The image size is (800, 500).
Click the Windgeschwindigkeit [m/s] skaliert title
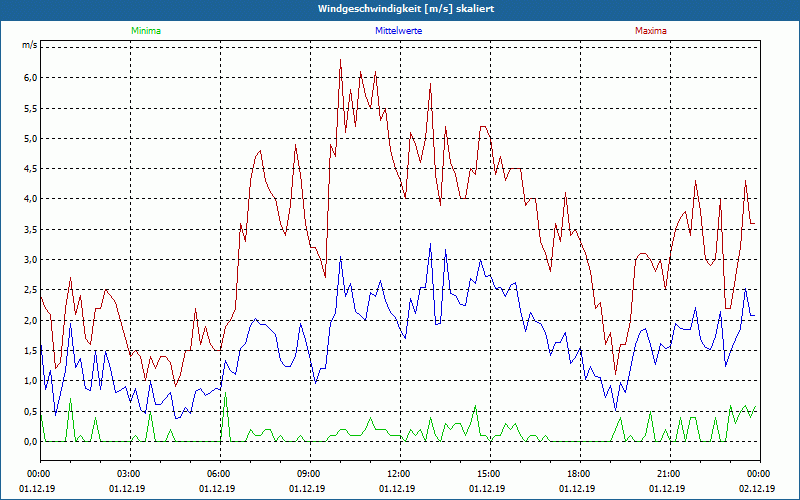tap(406, 9)
